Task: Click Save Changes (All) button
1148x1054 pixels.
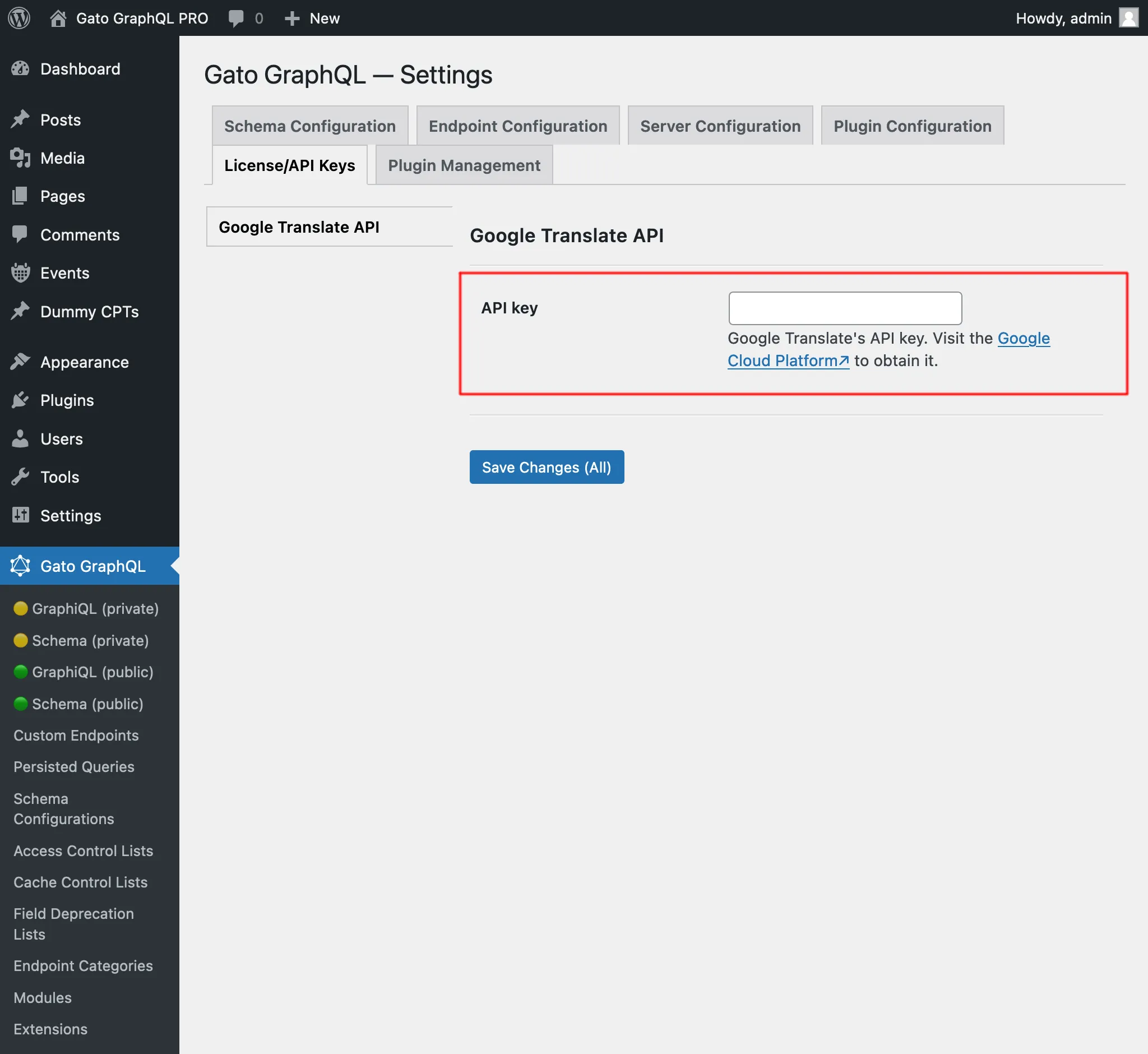Action: point(547,467)
